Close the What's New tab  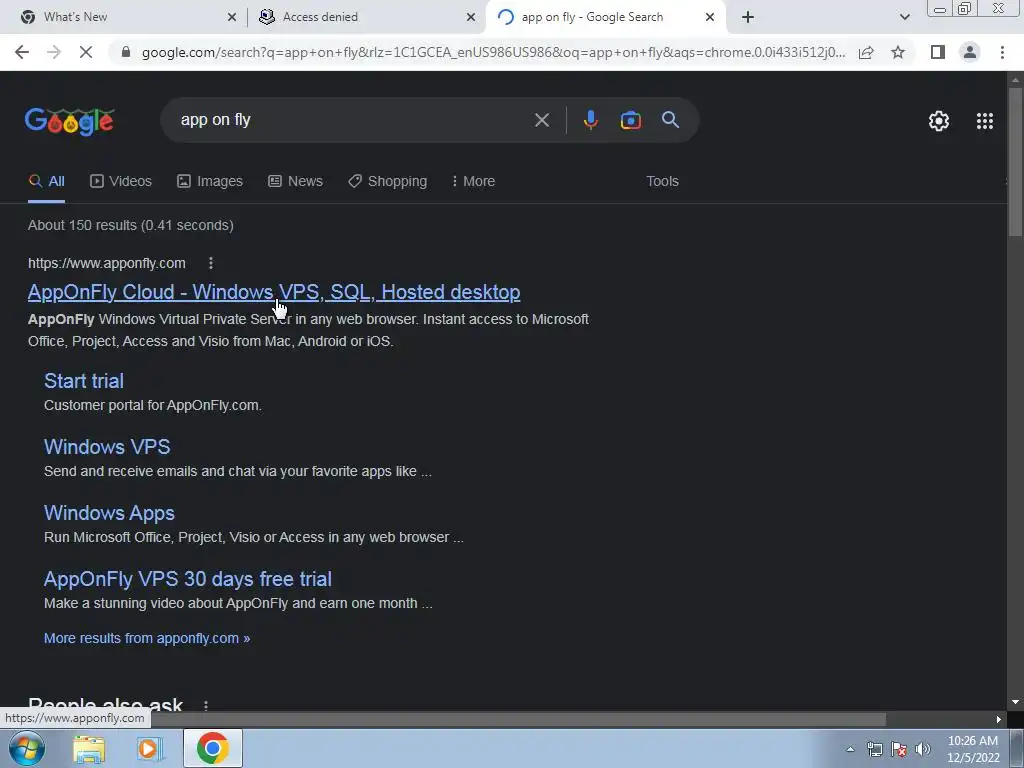[x=232, y=17]
